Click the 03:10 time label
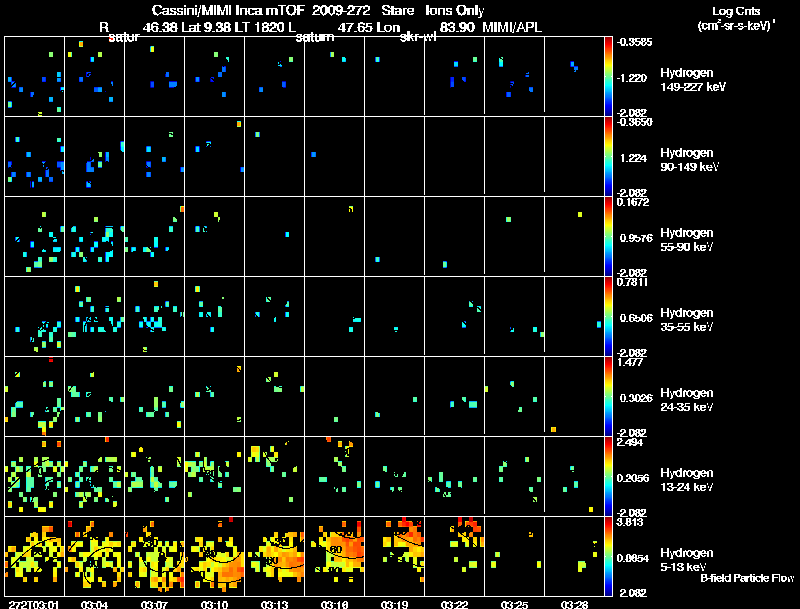Viewport: 800px width, 609px height. coord(214,604)
